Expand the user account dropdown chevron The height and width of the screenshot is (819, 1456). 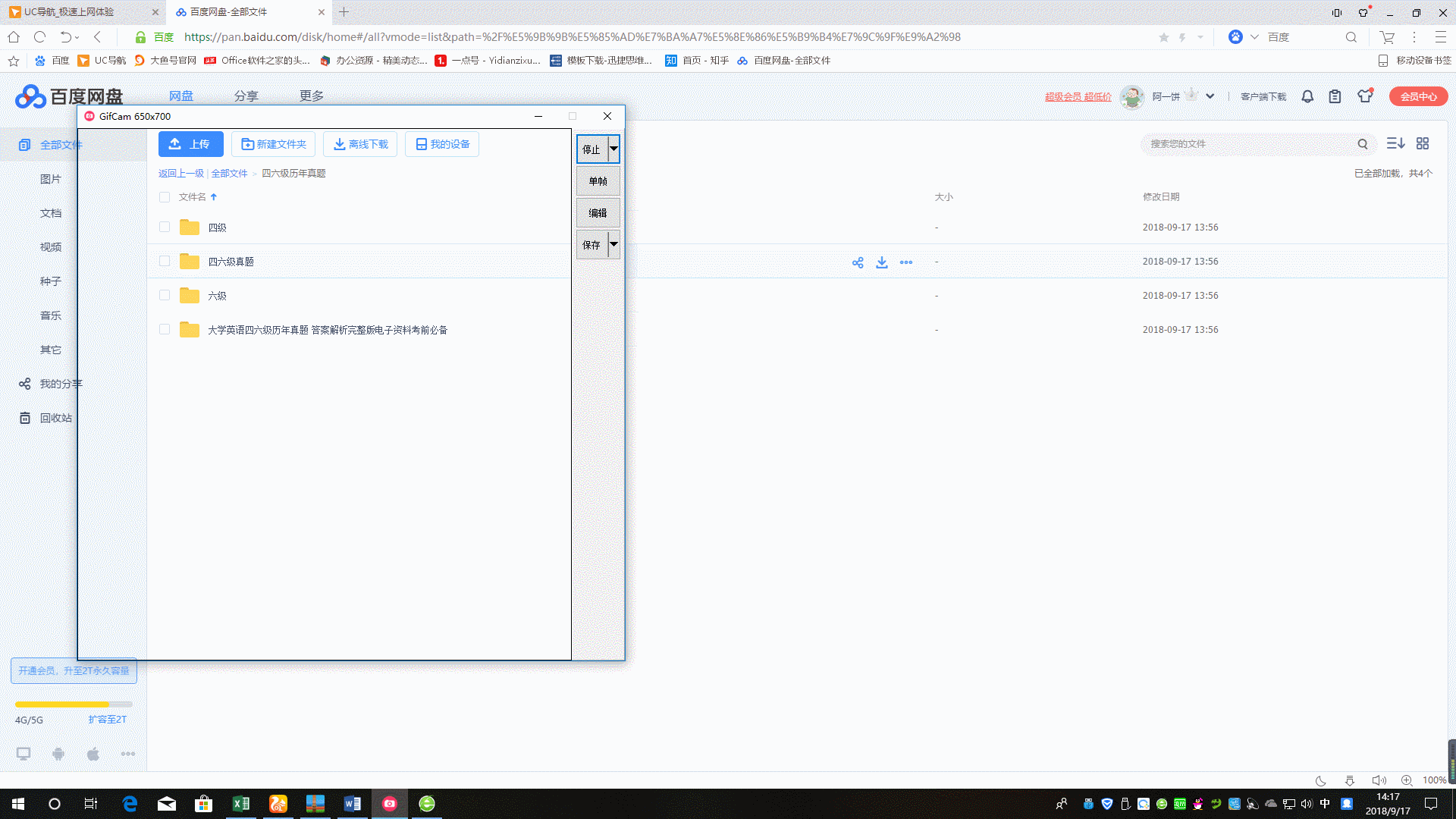(x=1210, y=96)
